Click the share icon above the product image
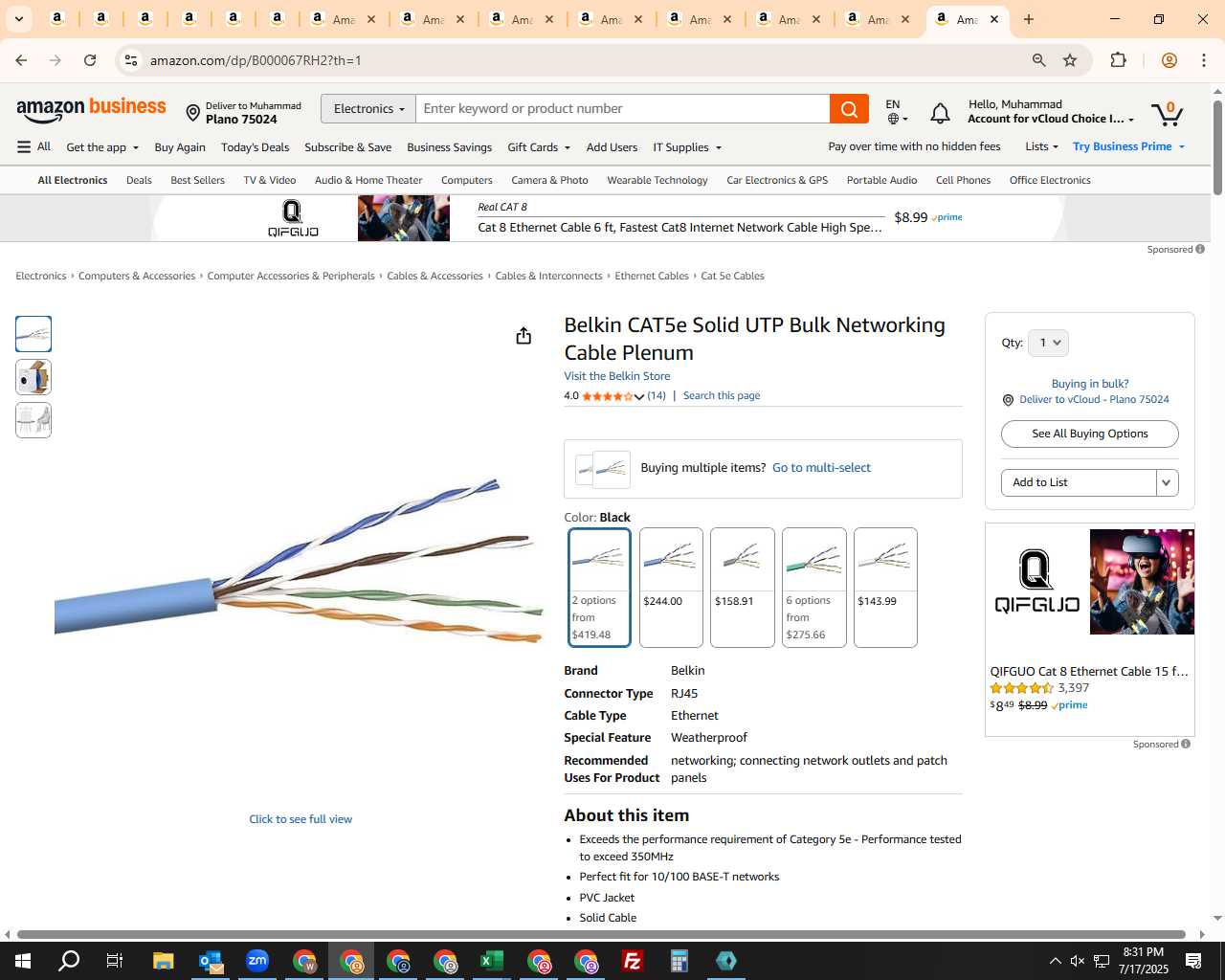Viewport: 1225px width, 980px height. (x=523, y=336)
